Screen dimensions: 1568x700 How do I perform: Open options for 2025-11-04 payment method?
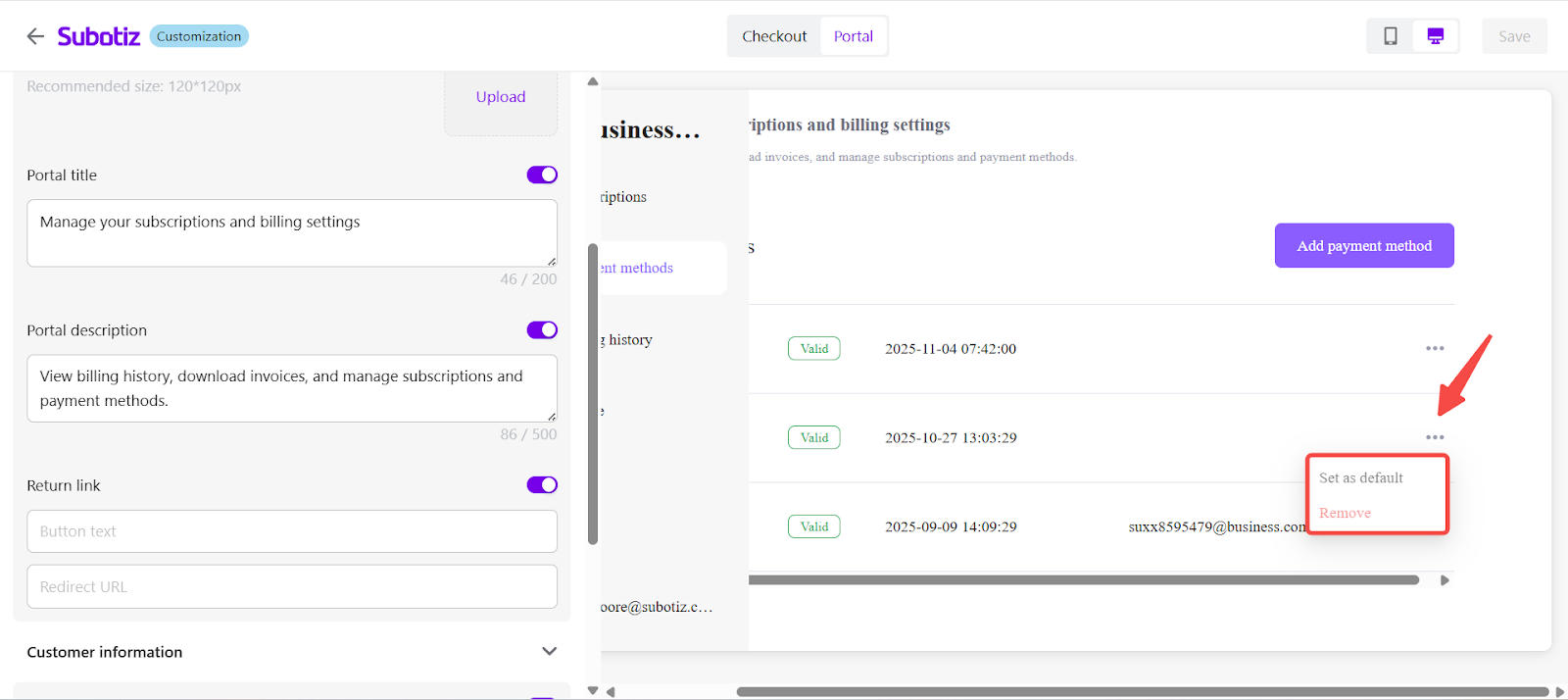click(1435, 348)
